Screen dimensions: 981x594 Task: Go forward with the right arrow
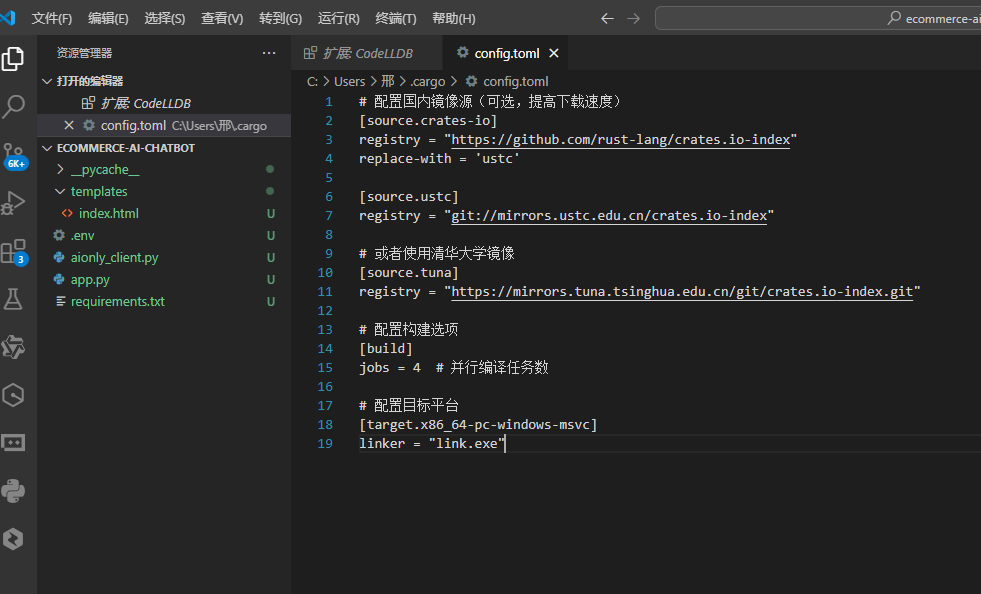coord(634,19)
